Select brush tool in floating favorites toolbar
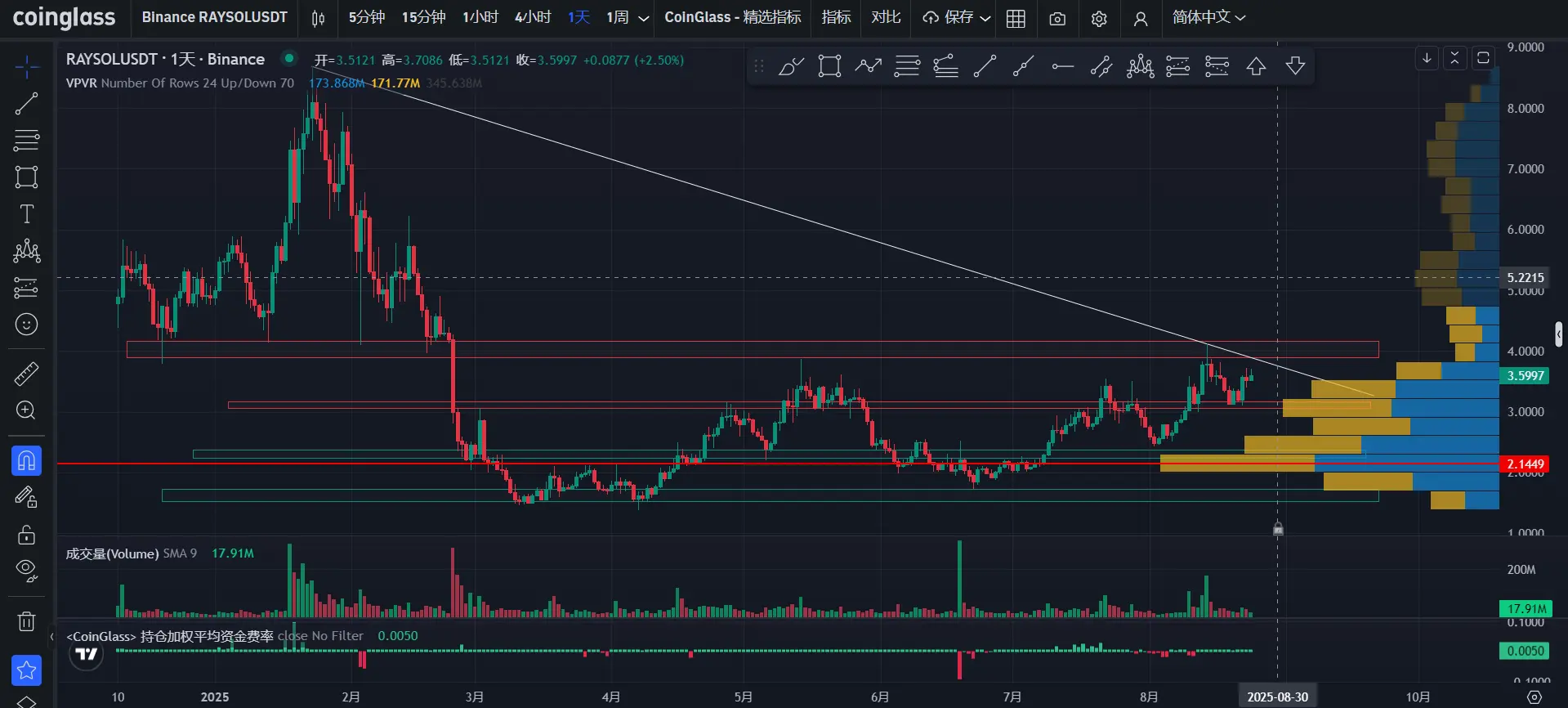Image resolution: width=1568 pixels, height=708 pixels. coord(791,66)
